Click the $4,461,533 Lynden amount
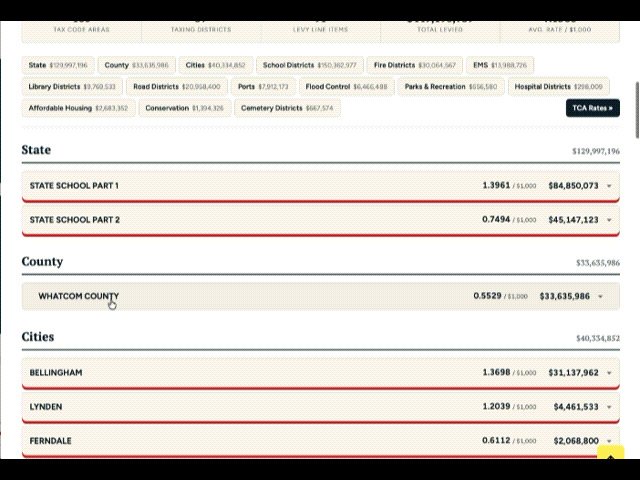This screenshot has height=480, width=640. coord(576,407)
